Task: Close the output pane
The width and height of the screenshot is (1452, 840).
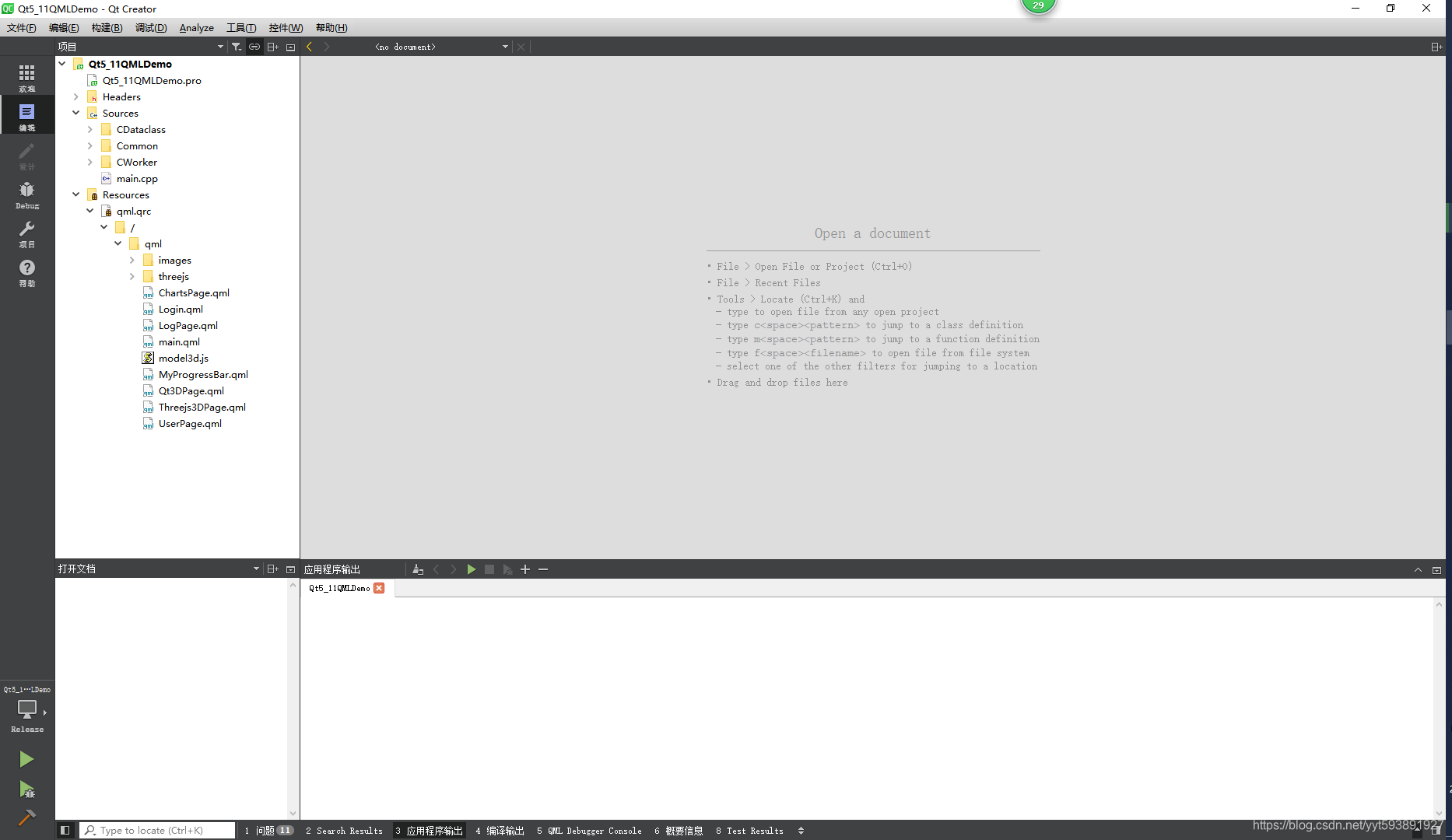Action: [x=1436, y=569]
